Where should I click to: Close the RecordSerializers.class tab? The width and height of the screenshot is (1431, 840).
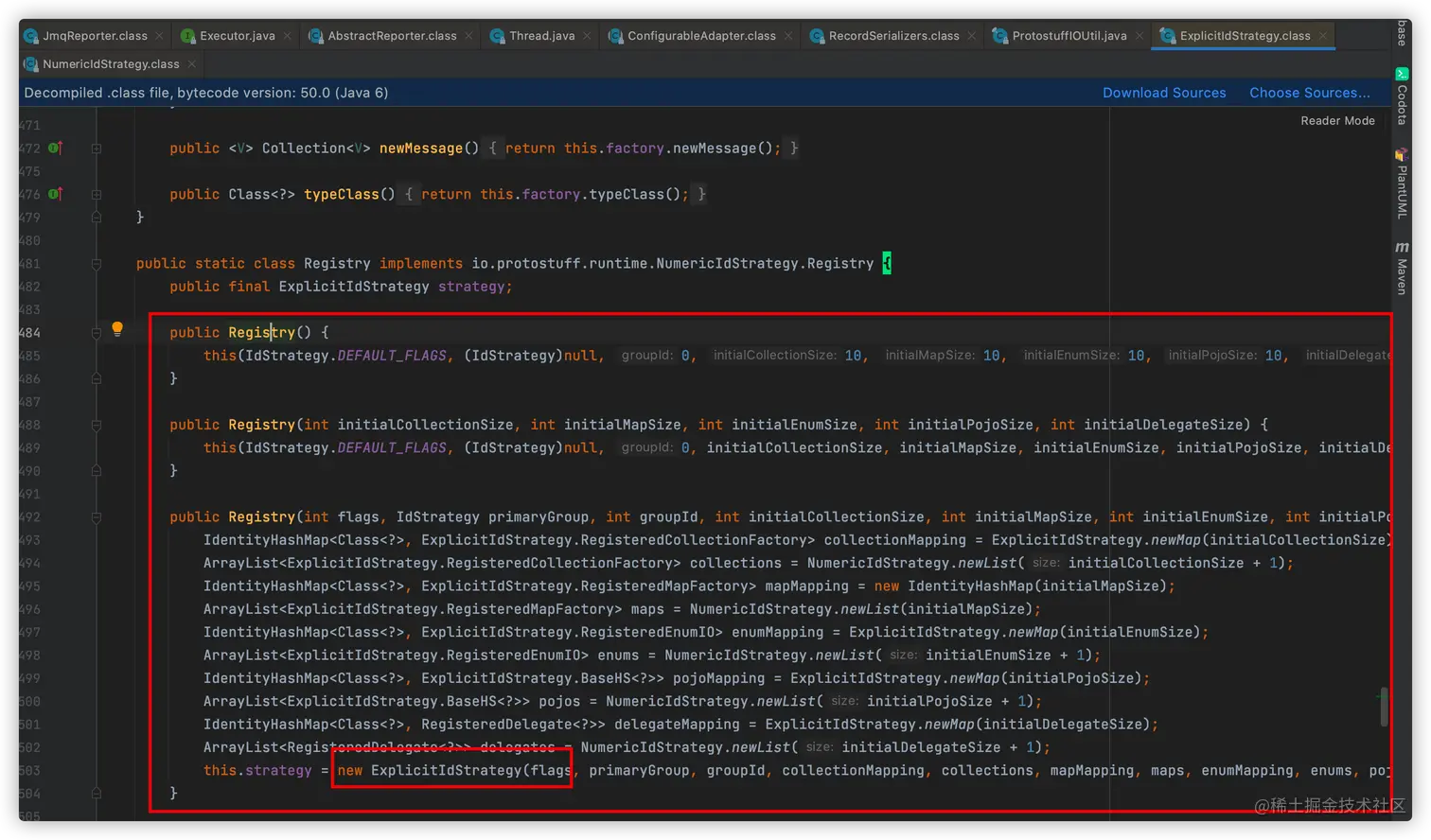(x=971, y=36)
